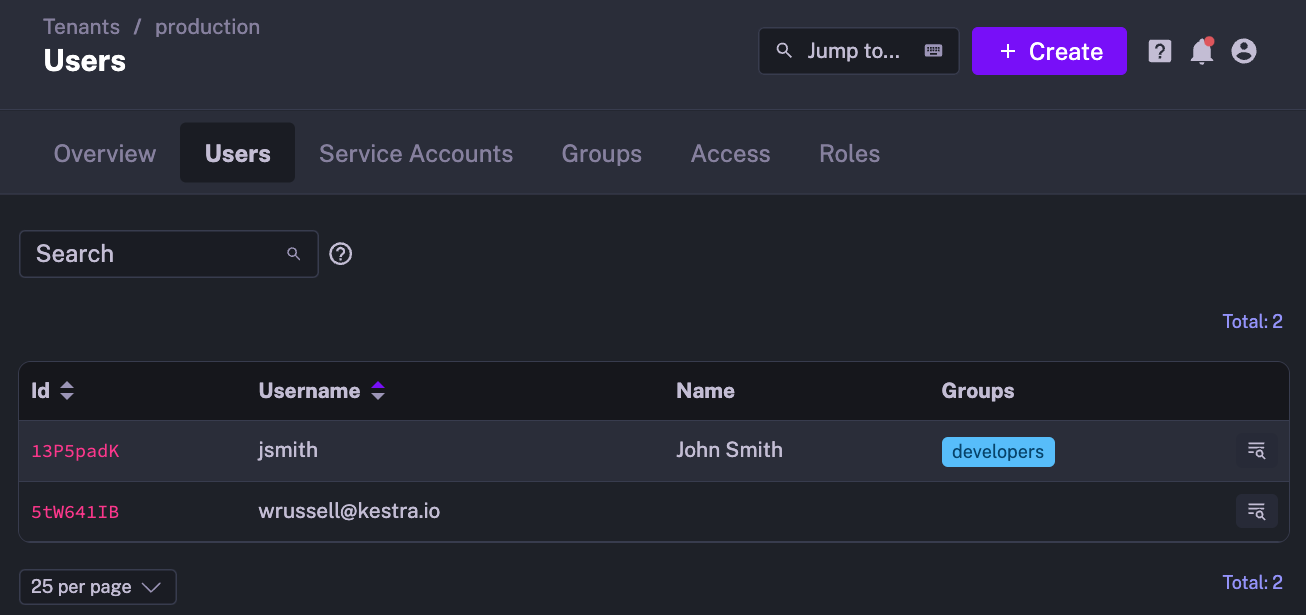Open the notifications bell
Viewport: 1306px width, 615px height.
pyautogui.click(x=1201, y=51)
